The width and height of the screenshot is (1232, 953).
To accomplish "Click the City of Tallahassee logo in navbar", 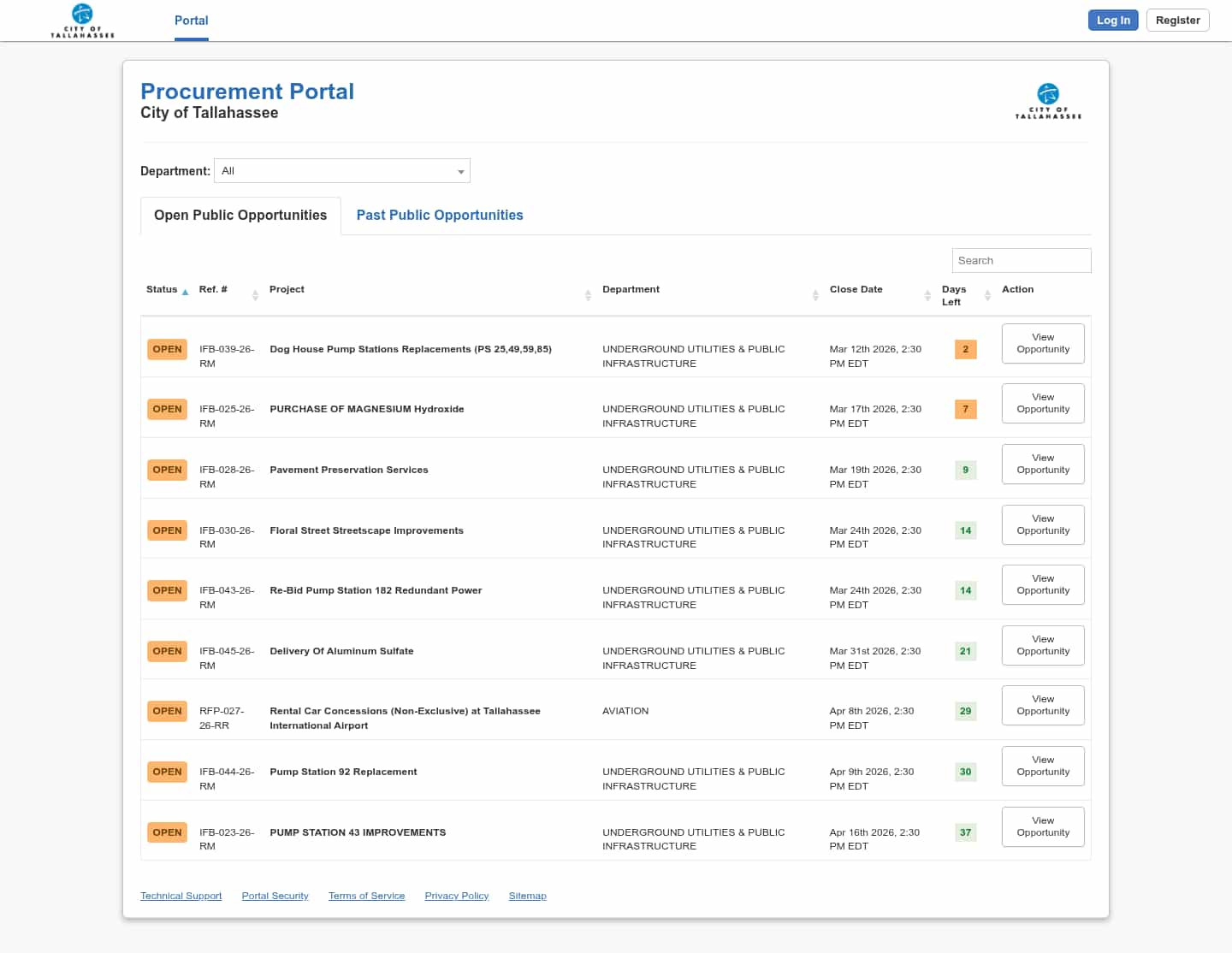I will [82, 21].
